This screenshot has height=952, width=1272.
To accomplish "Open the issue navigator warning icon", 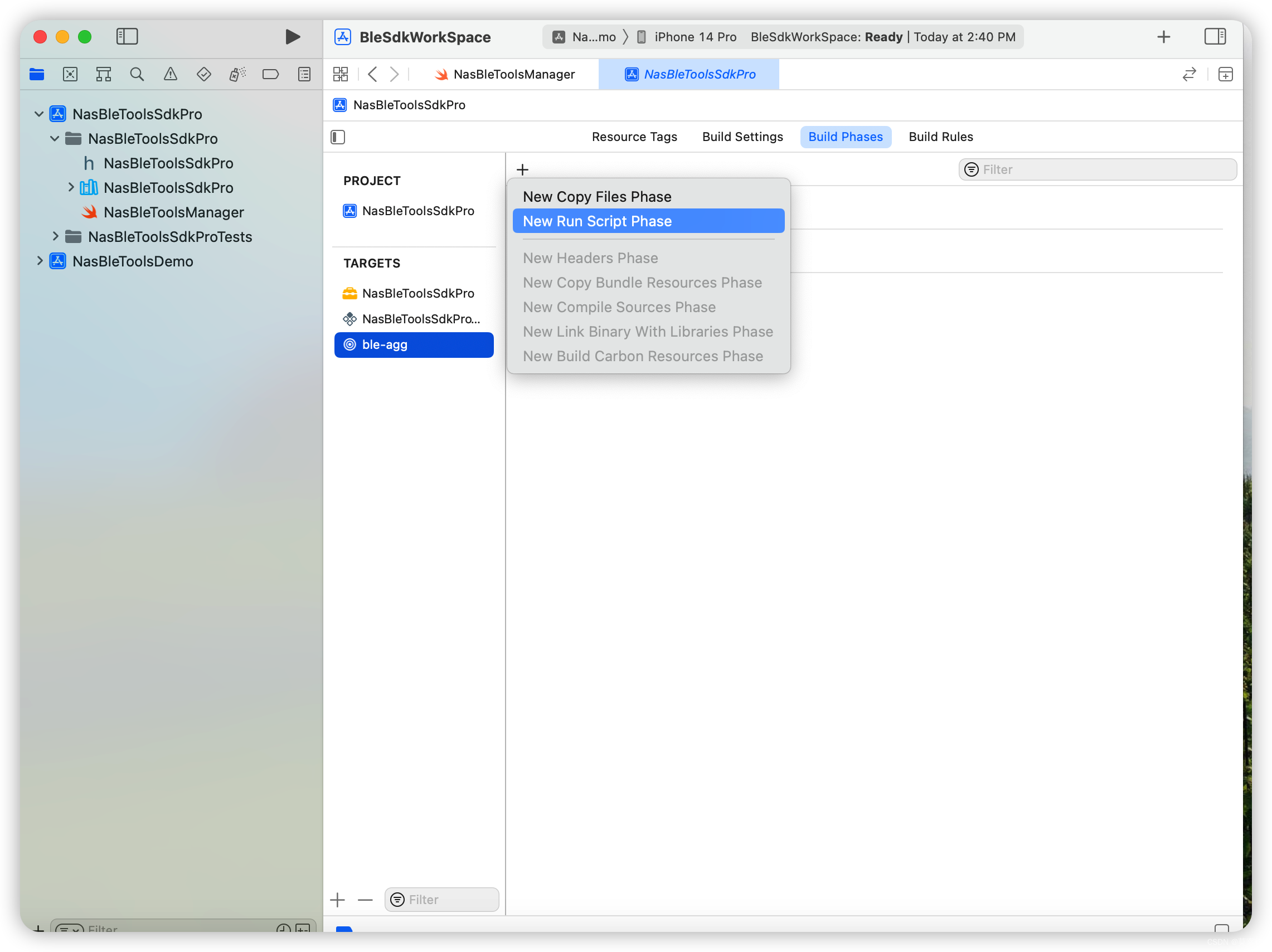I will coord(170,74).
